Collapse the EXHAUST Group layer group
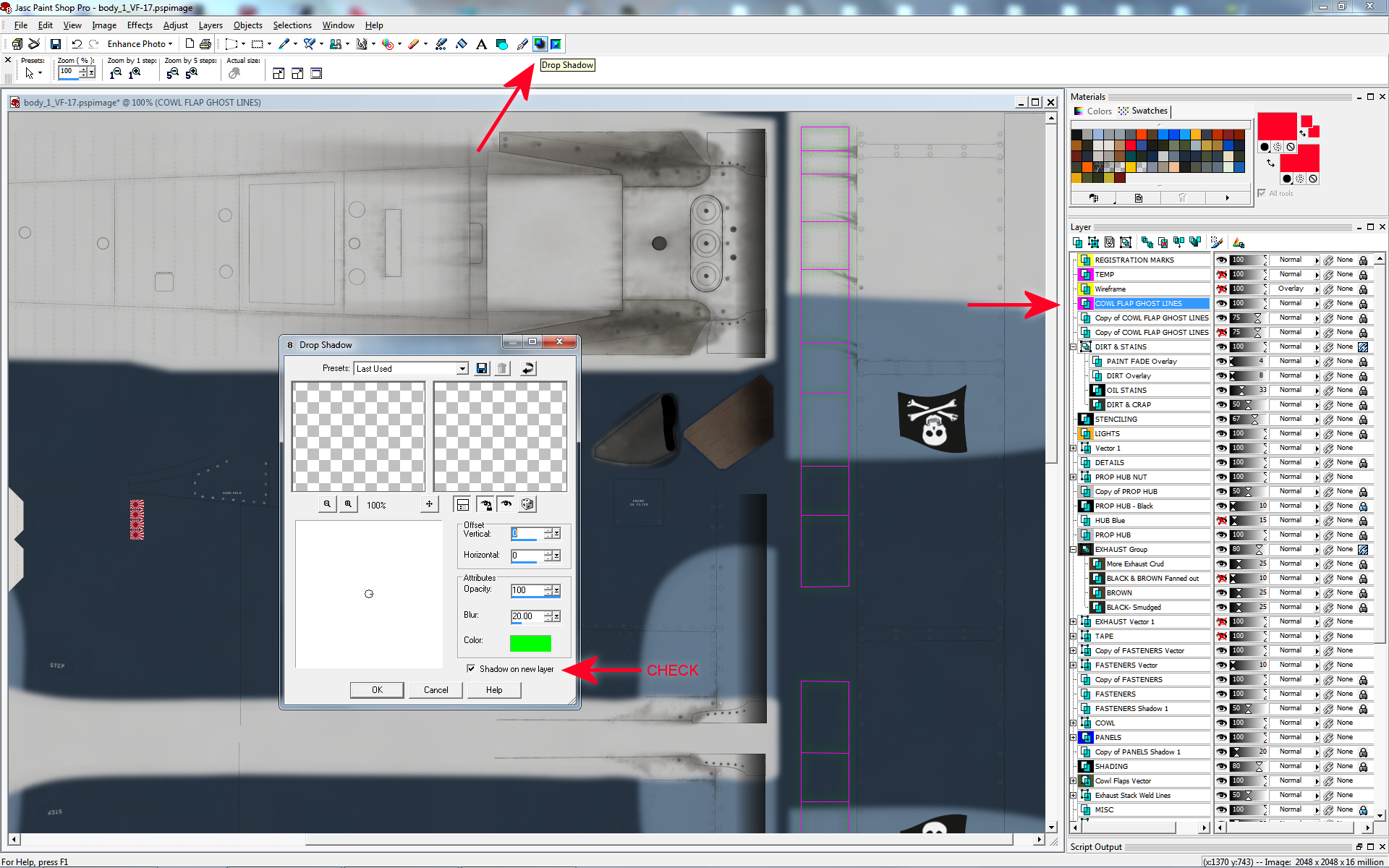The width and height of the screenshot is (1389, 868). [1074, 550]
